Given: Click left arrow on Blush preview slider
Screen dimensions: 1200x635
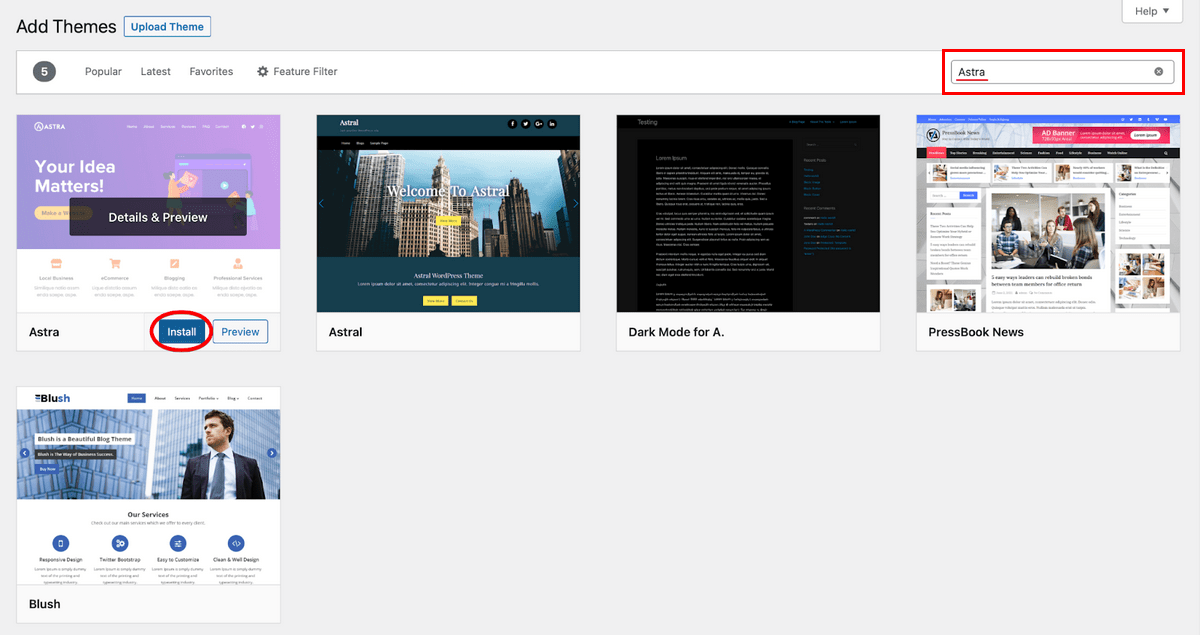Looking at the screenshot, I should (25, 453).
